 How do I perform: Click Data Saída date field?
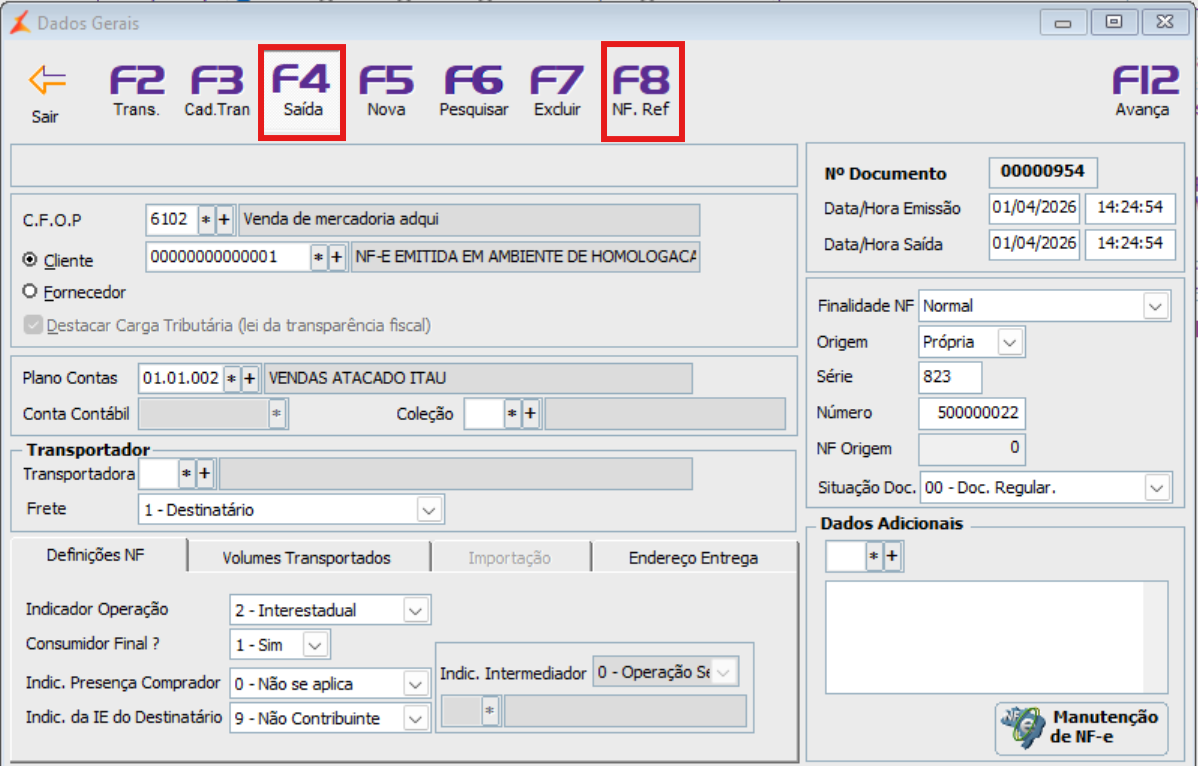click(x=1034, y=244)
